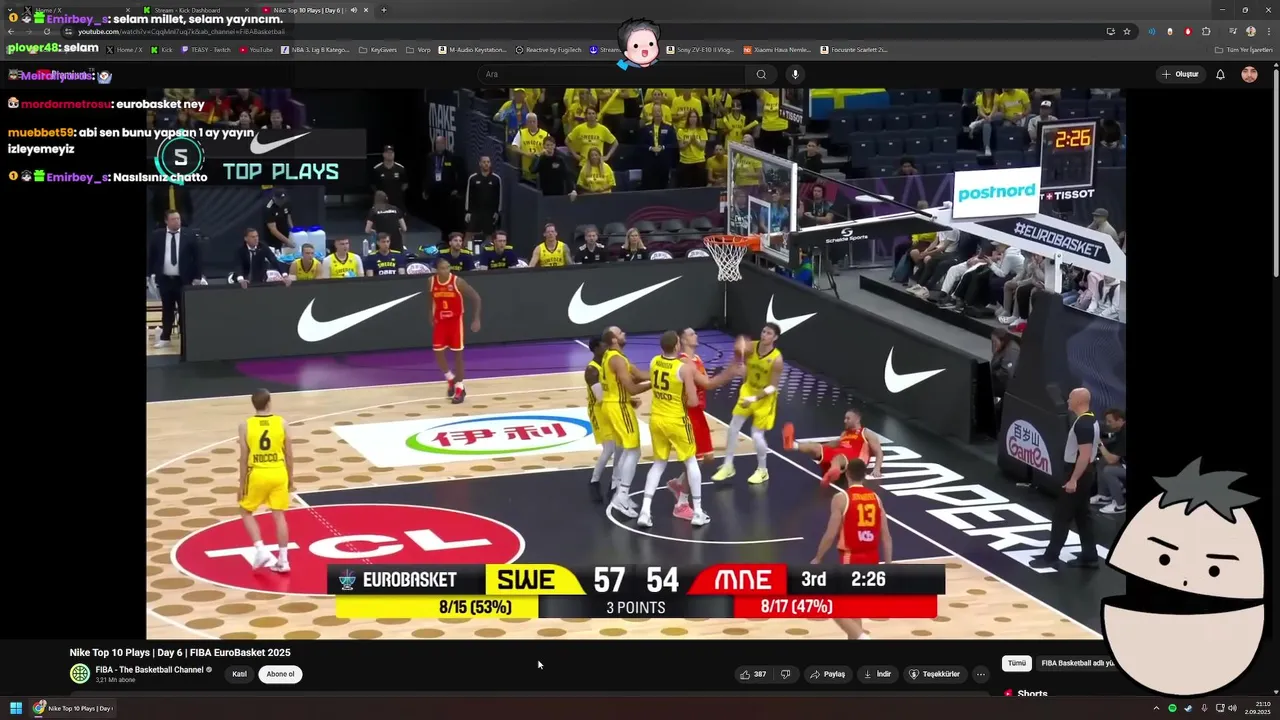1280x720 pixels.
Task: Open the FIBA channel avatar
Action: pos(79,673)
